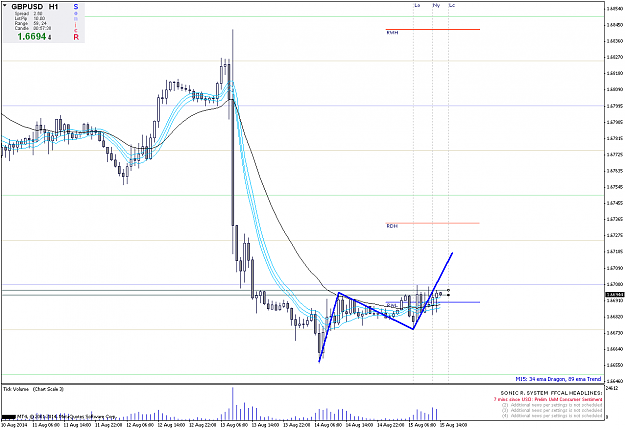Click the 12 Aug 22:00 time label
The height and width of the screenshot is (429, 625).
click(203, 425)
